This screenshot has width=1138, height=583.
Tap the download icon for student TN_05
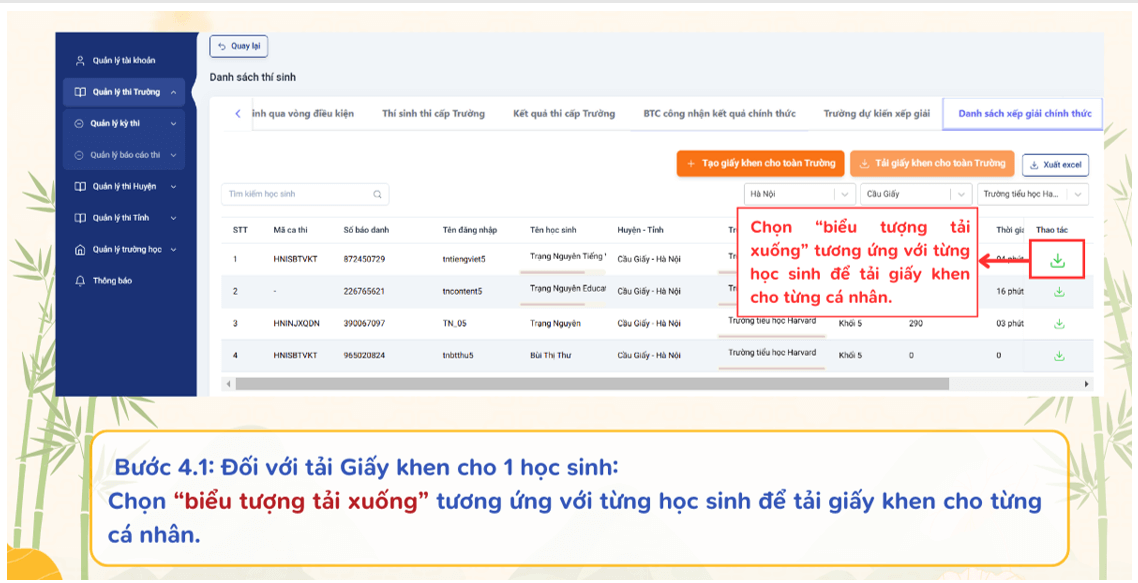[x=1057, y=323]
